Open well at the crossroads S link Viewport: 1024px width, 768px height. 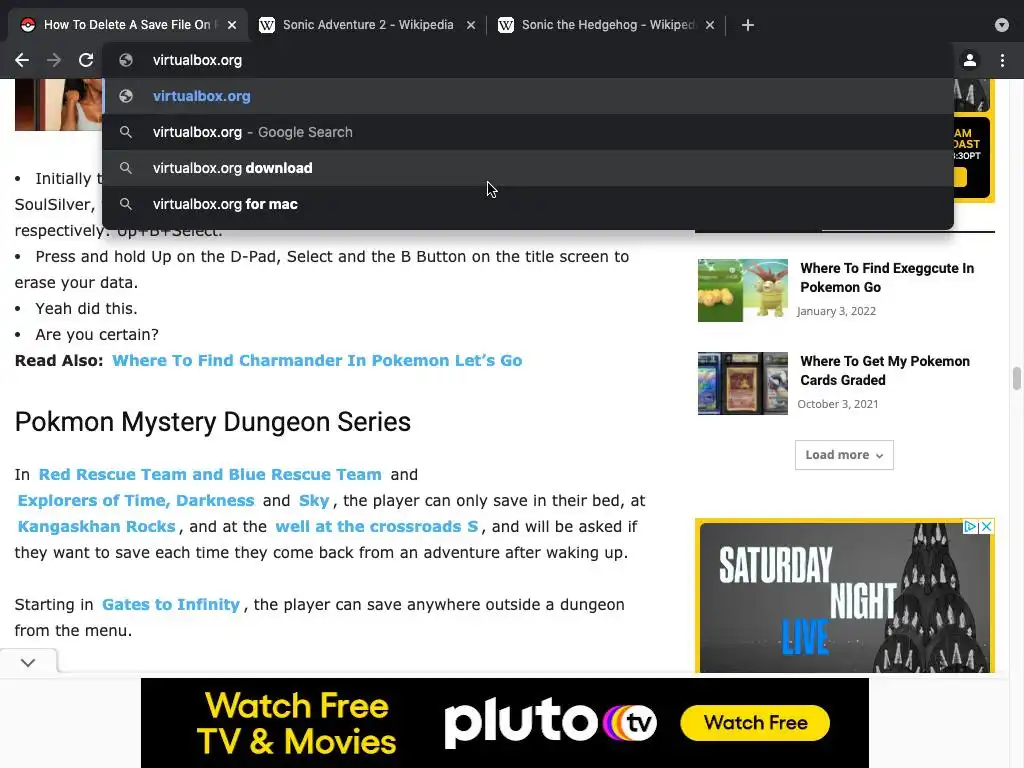[377, 526]
